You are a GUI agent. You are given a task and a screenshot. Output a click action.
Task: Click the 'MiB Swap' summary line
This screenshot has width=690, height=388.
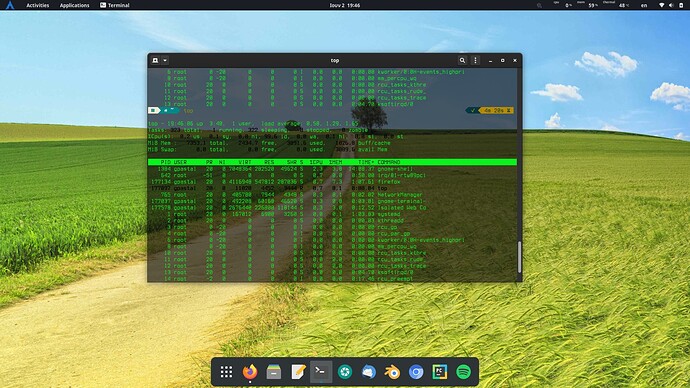click(268, 150)
